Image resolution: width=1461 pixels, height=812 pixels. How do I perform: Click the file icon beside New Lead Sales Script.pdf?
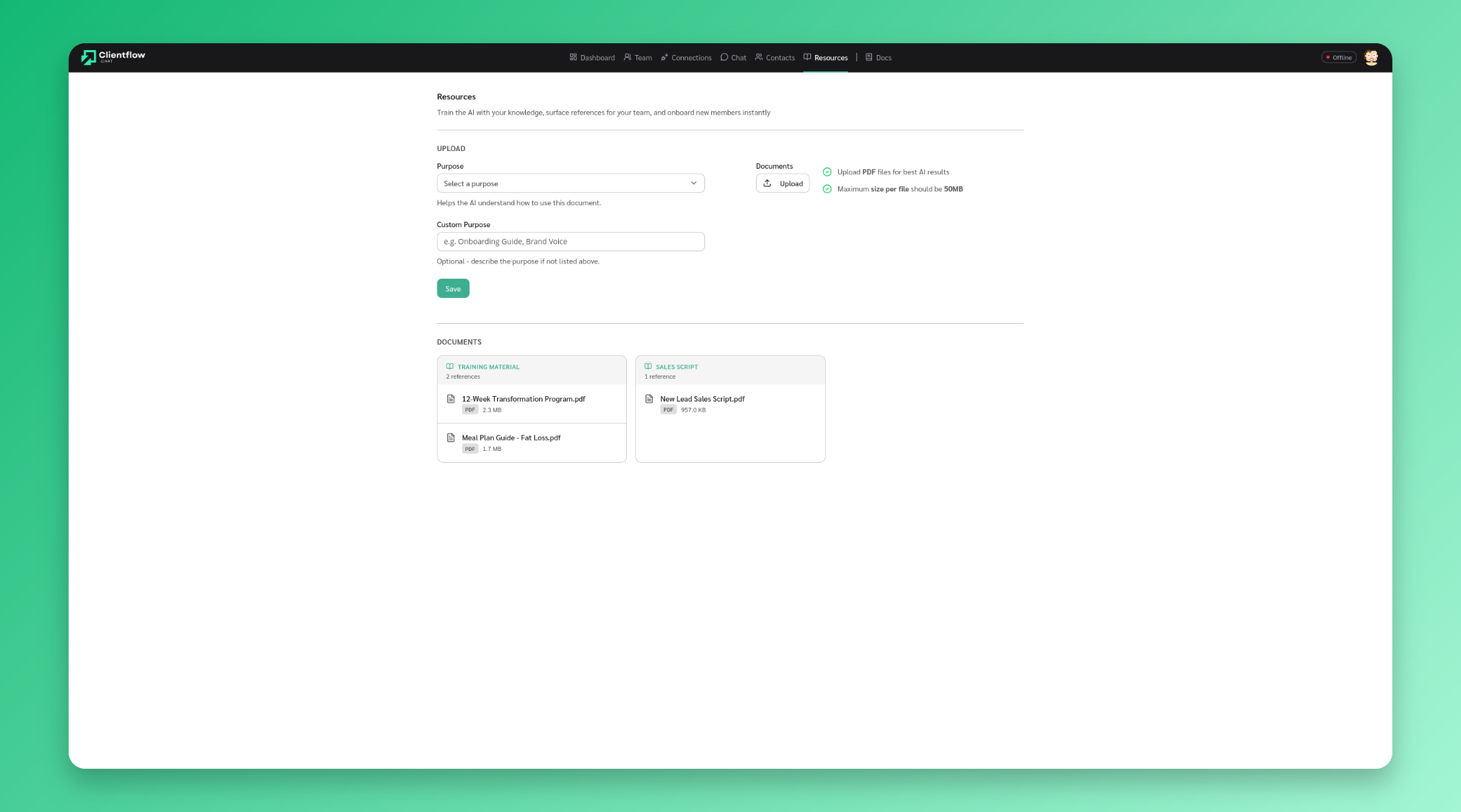648,399
